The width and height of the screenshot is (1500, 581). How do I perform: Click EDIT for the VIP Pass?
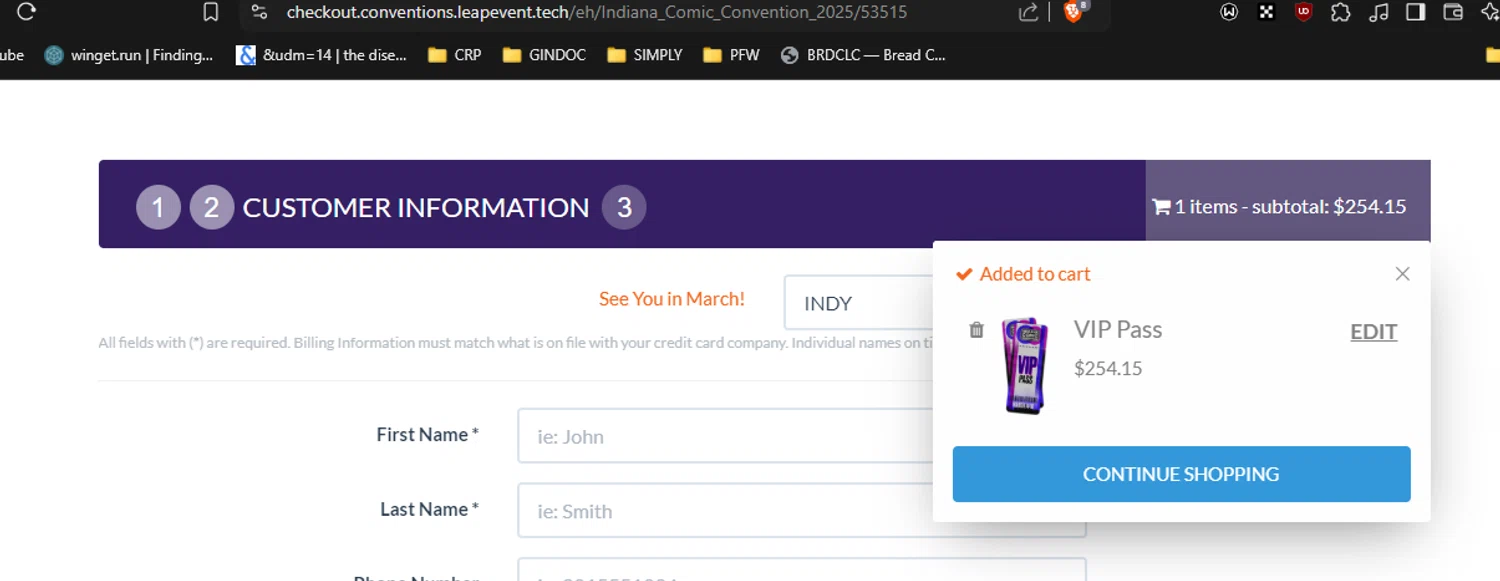tap(1374, 332)
